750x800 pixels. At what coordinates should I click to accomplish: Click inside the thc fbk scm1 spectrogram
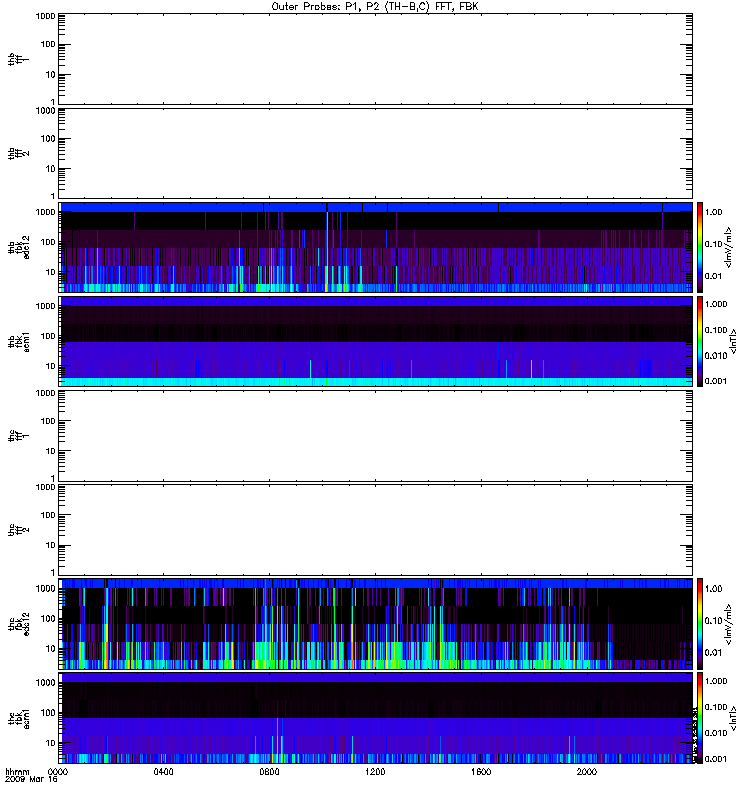(x=375, y=718)
